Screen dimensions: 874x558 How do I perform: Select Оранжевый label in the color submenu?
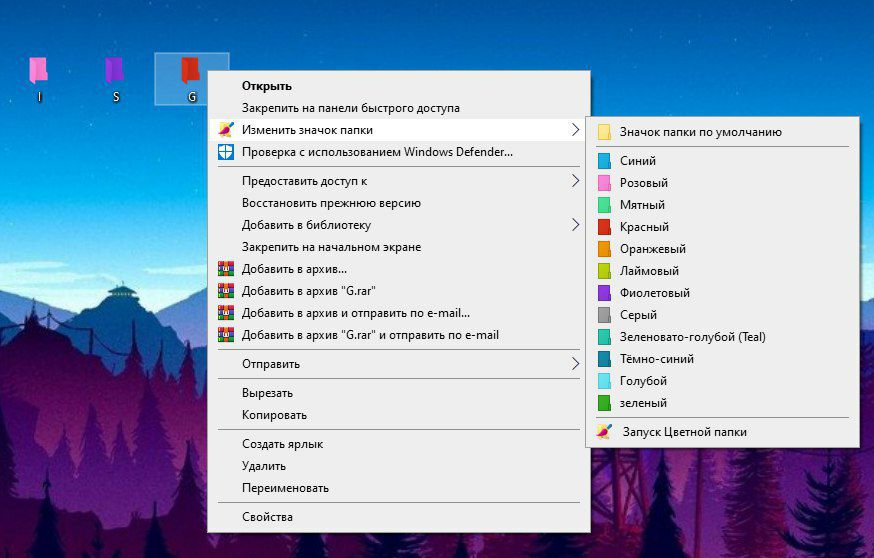[x=653, y=249]
